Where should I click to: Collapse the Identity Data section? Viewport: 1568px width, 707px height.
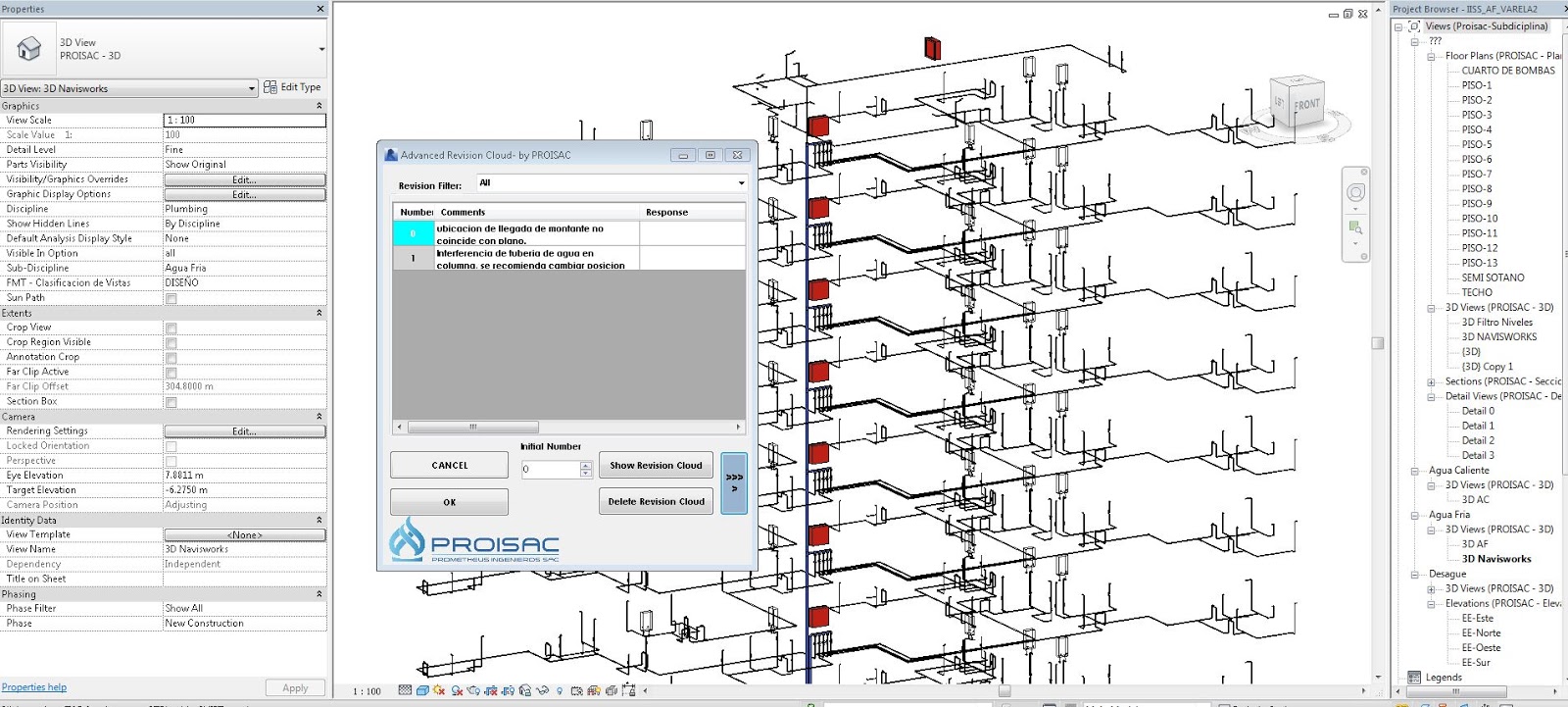pyautogui.click(x=318, y=520)
